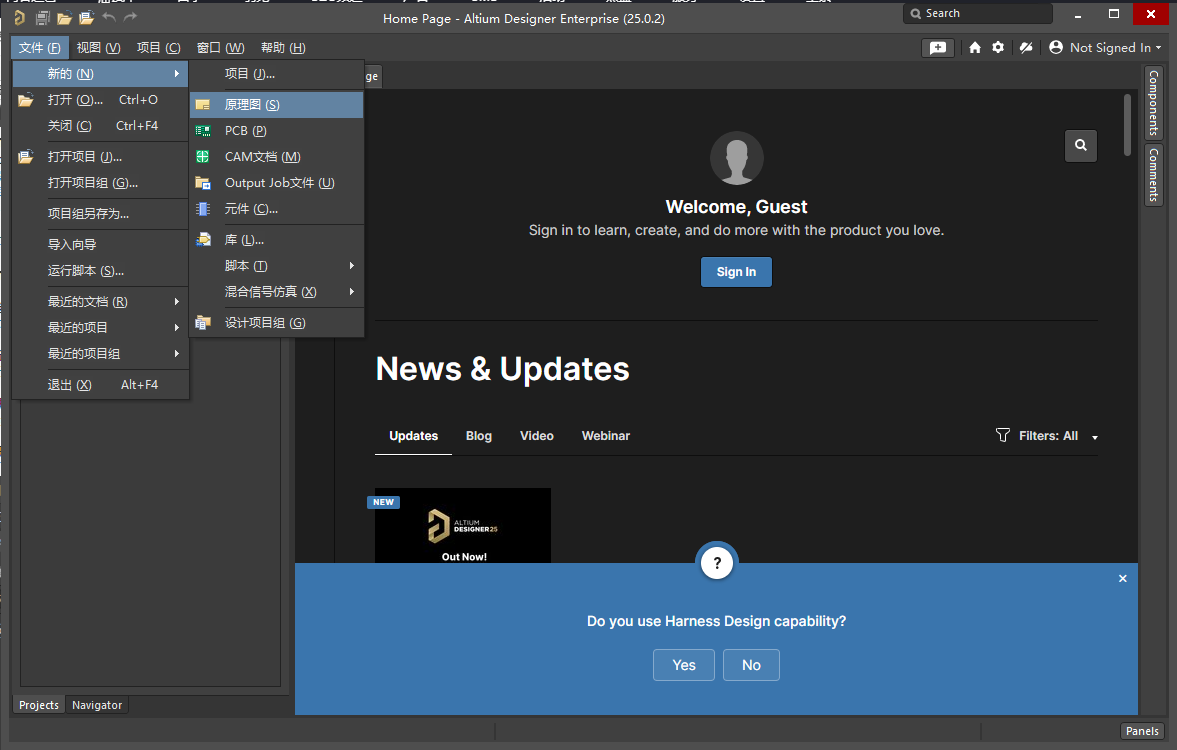This screenshot has height=750, width=1177.
Task: Open the Components side panel
Action: 1154,103
